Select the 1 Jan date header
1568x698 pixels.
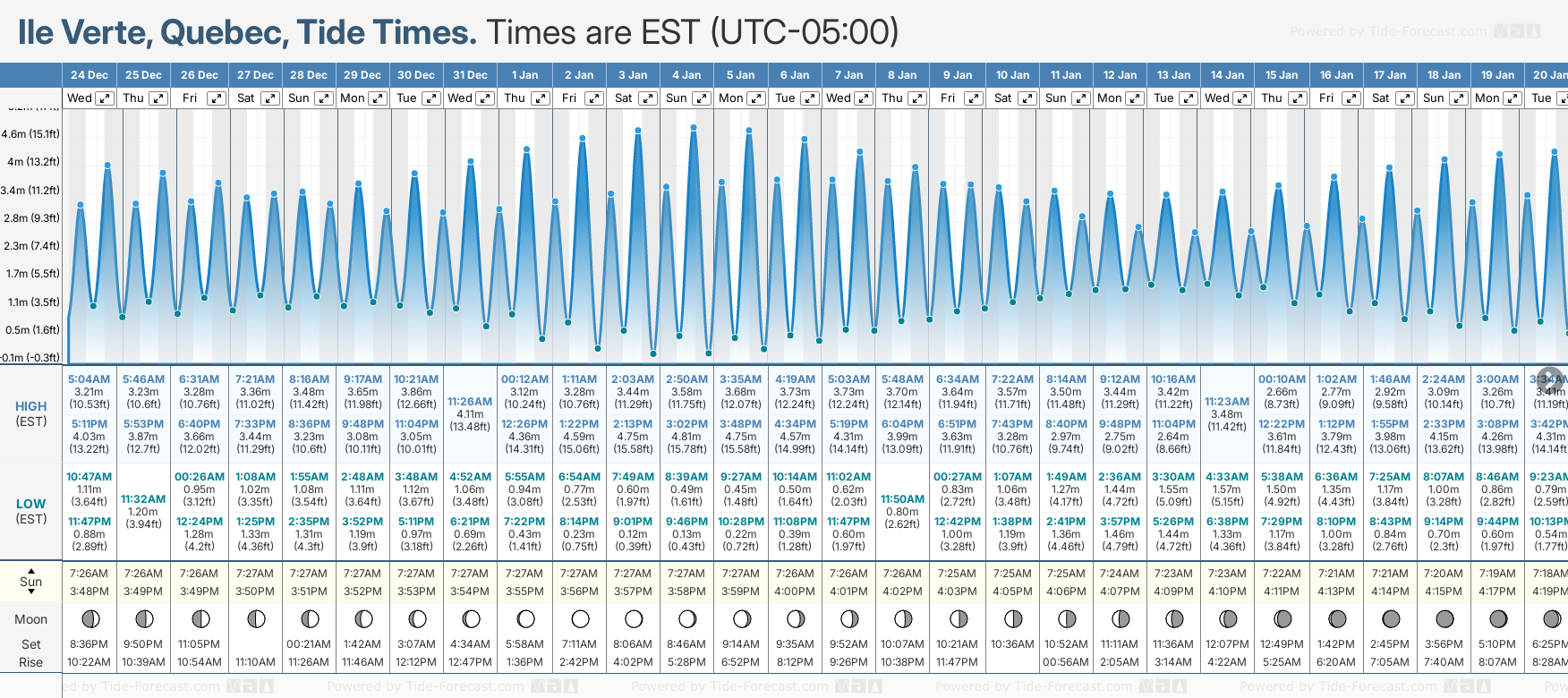click(x=524, y=75)
